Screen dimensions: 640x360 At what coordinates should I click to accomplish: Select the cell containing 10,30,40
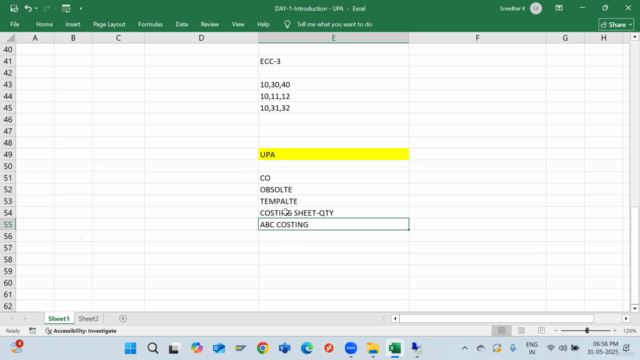point(333,84)
